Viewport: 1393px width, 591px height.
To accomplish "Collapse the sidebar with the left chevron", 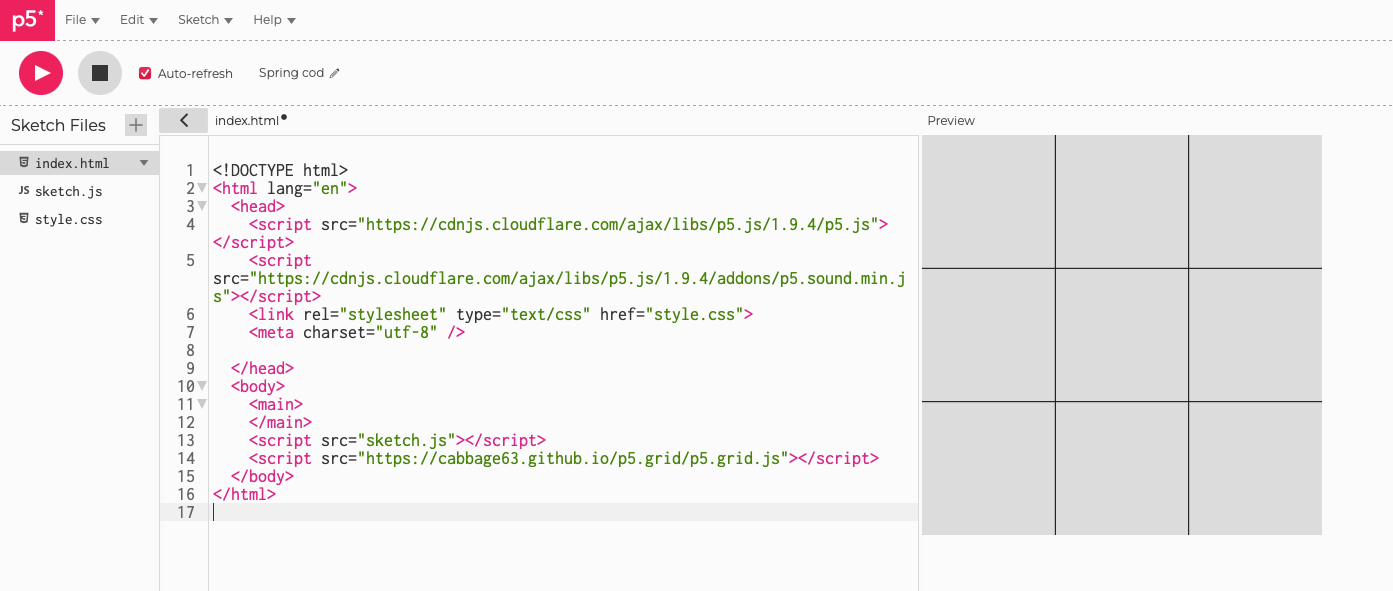I will [x=184, y=120].
